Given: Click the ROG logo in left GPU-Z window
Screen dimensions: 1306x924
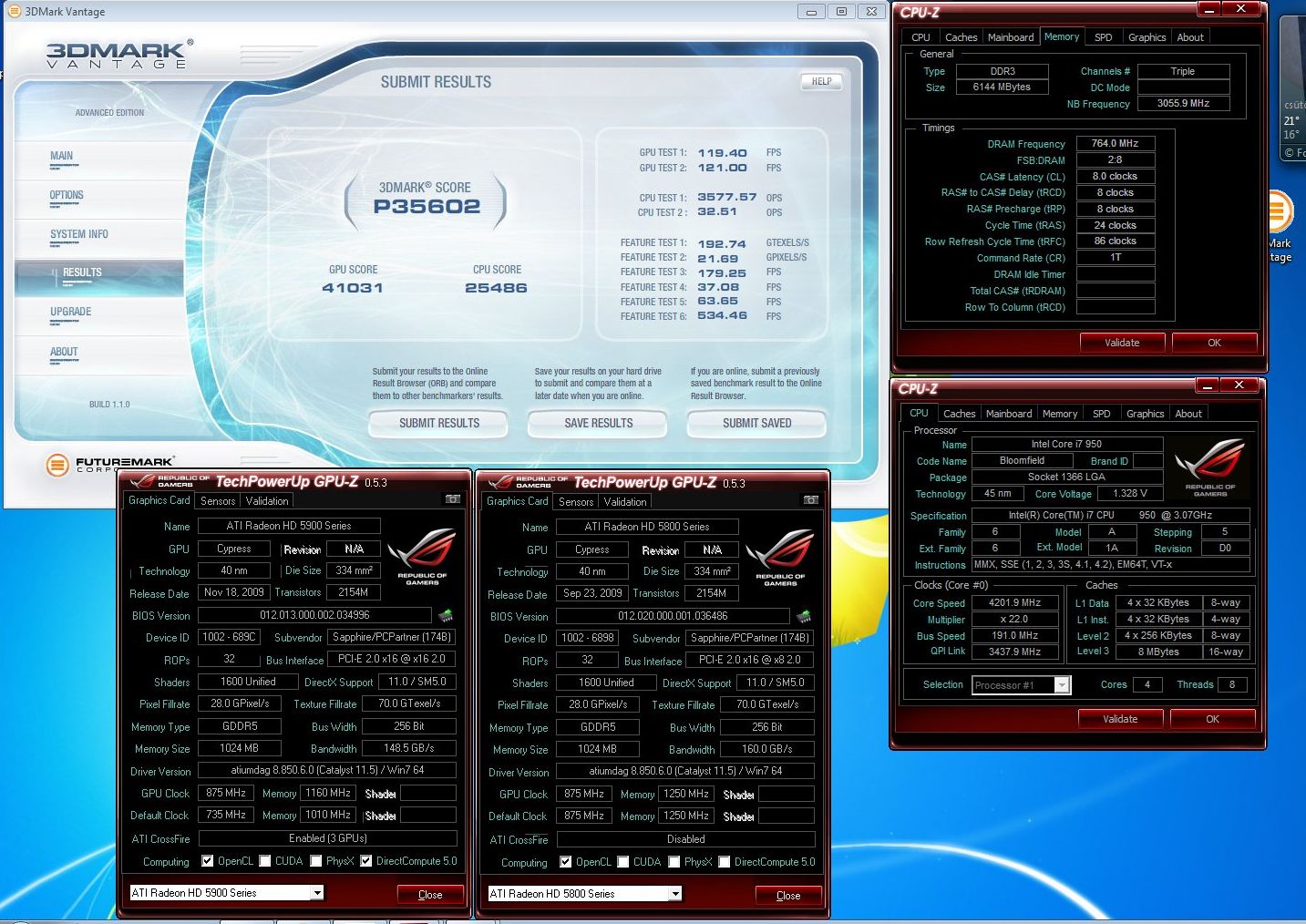Looking at the screenshot, I should (422, 558).
